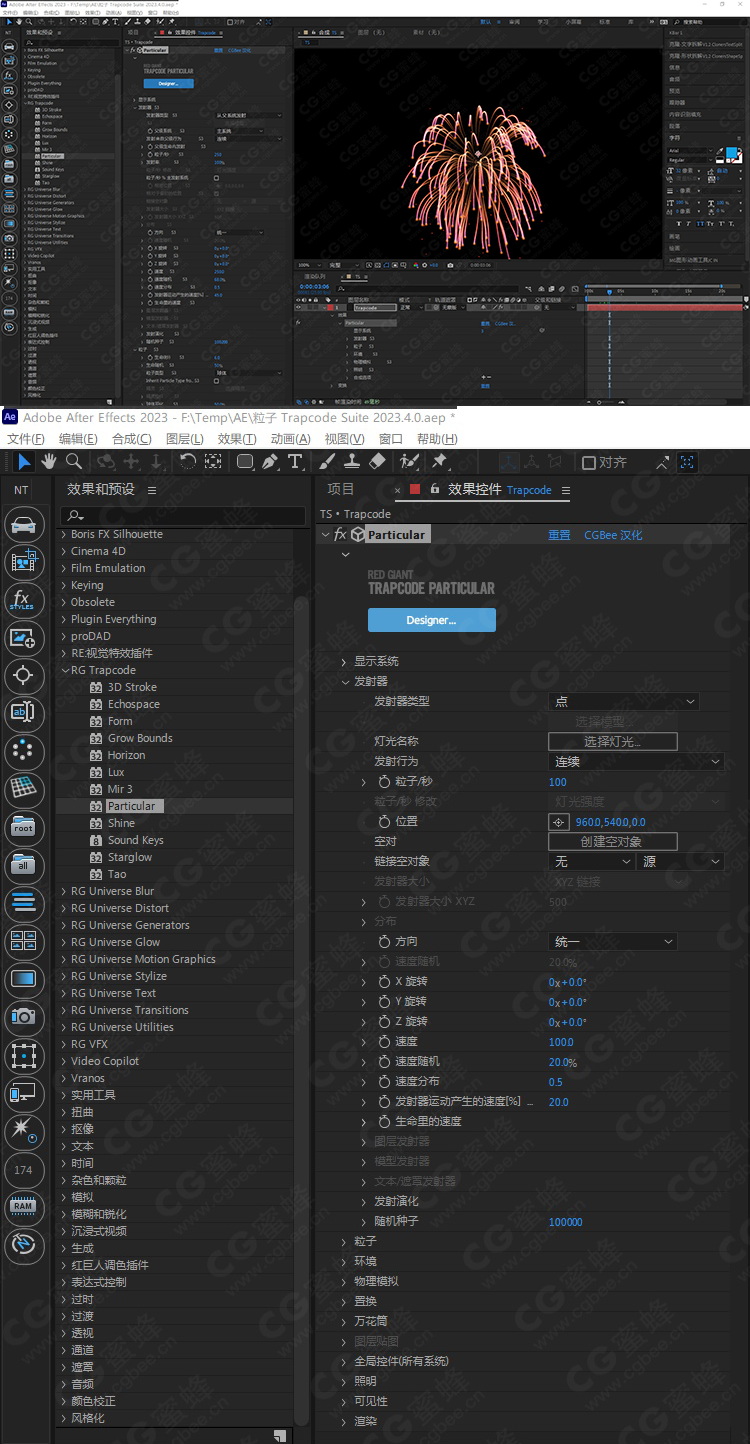Select the Puppet Pin tool
The height and width of the screenshot is (1444, 750).
(439, 461)
